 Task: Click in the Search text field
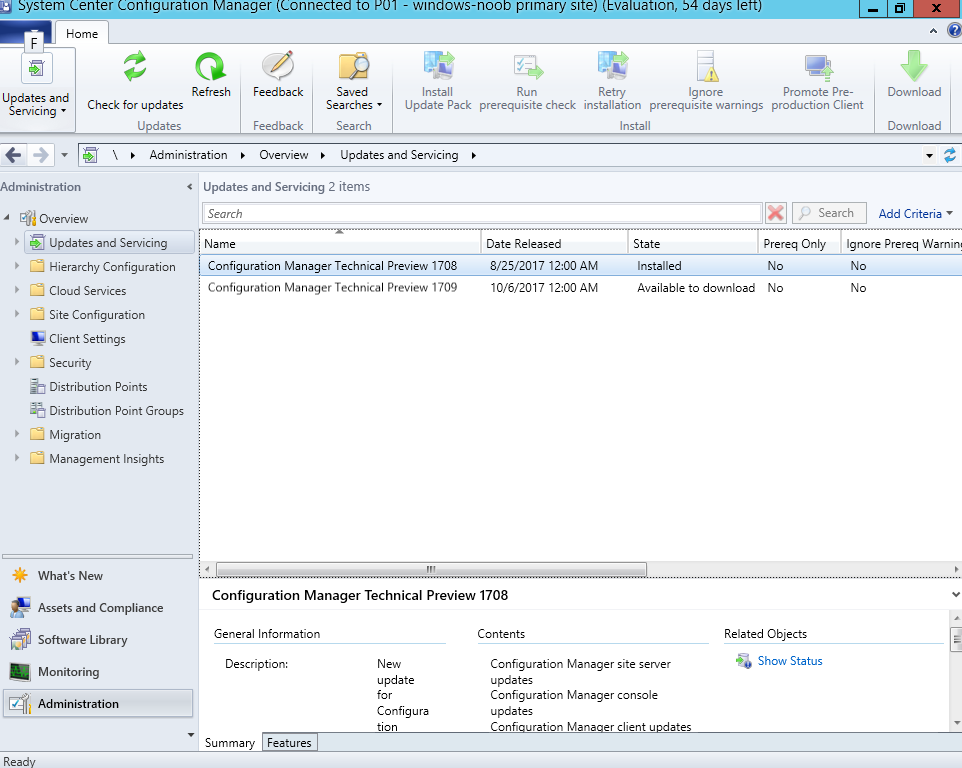(482, 213)
